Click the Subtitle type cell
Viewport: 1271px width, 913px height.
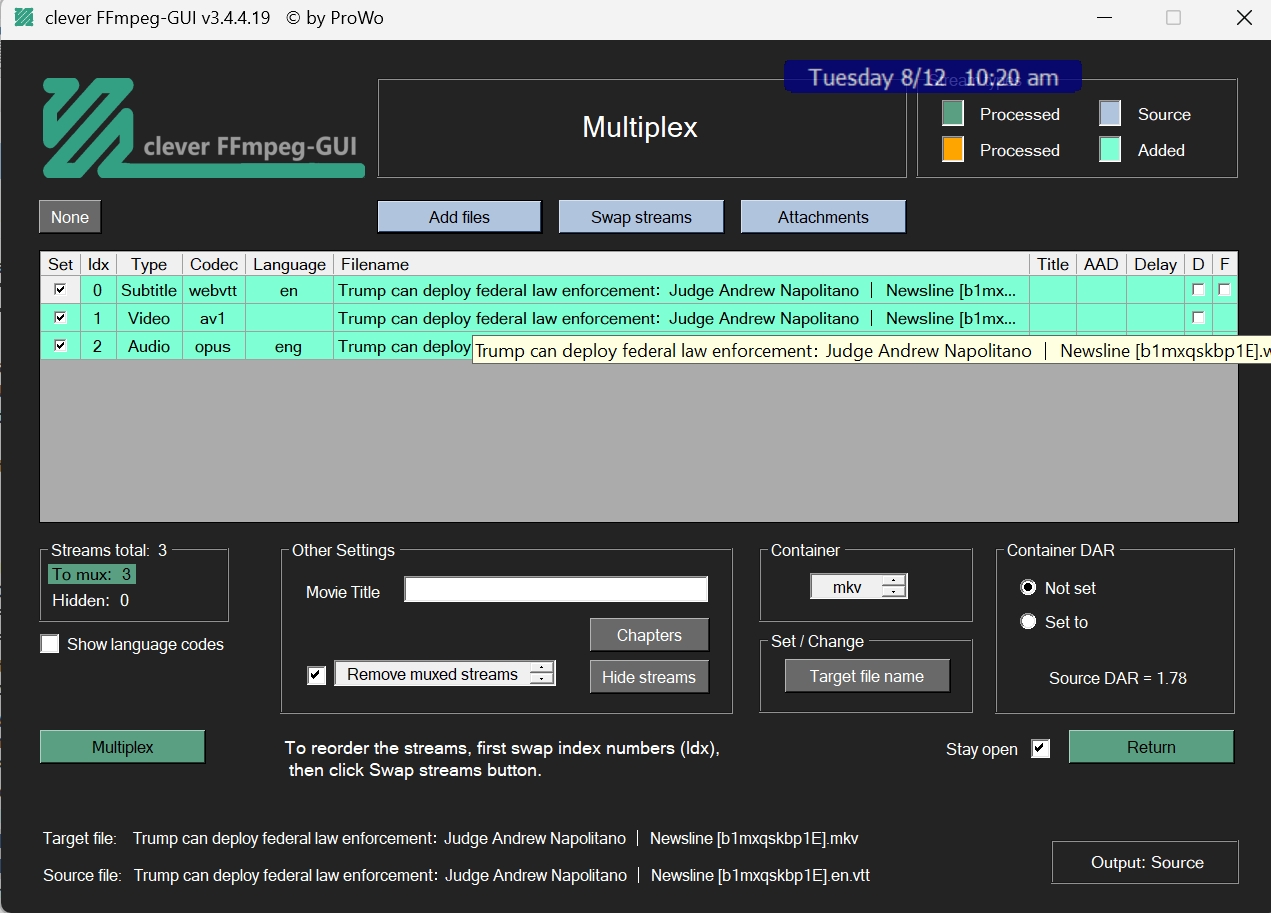pos(149,290)
